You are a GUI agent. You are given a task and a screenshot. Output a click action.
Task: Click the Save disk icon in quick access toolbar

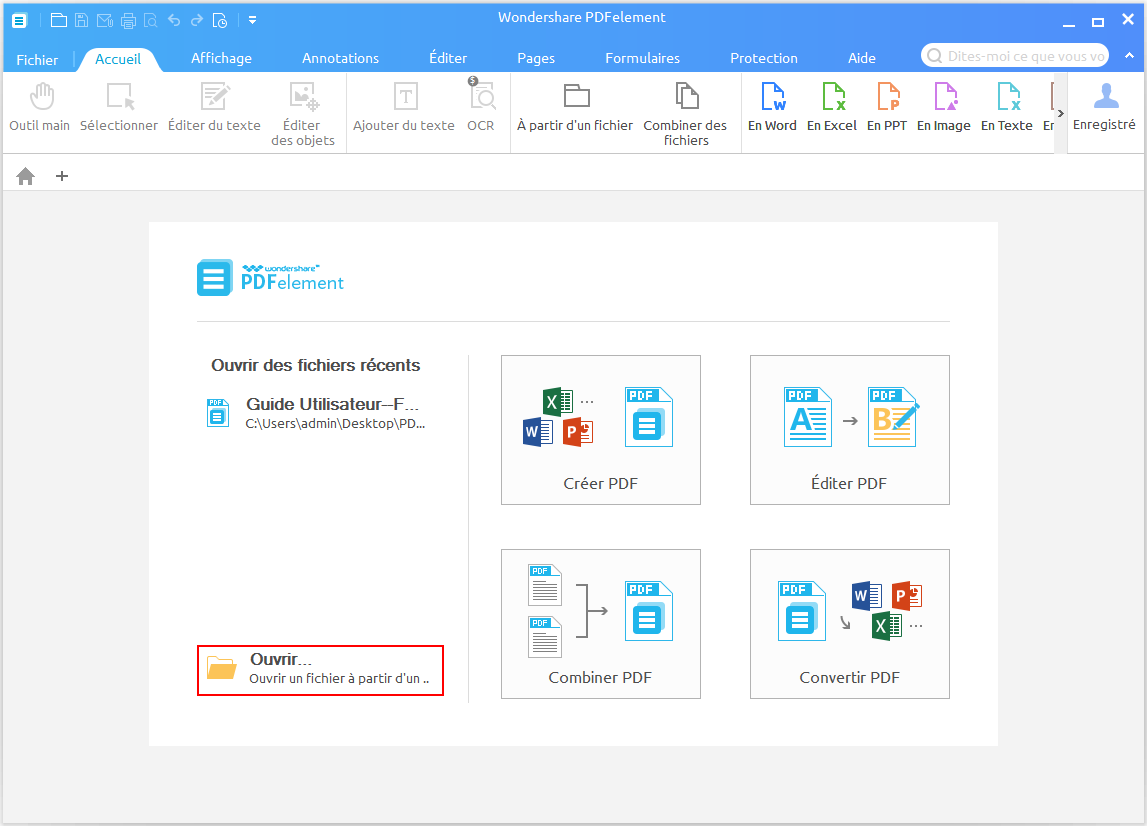(x=82, y=20)
